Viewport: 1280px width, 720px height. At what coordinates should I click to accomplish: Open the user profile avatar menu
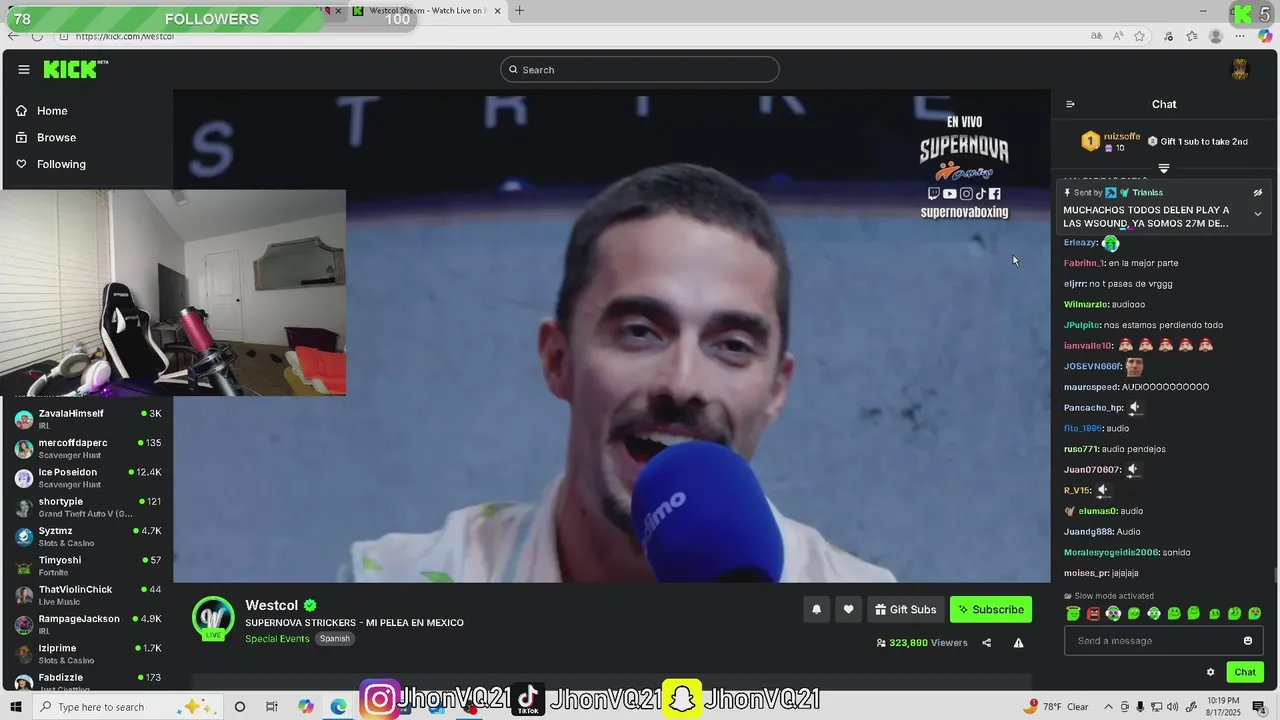pyautogui.click(x=1240, y=69)
